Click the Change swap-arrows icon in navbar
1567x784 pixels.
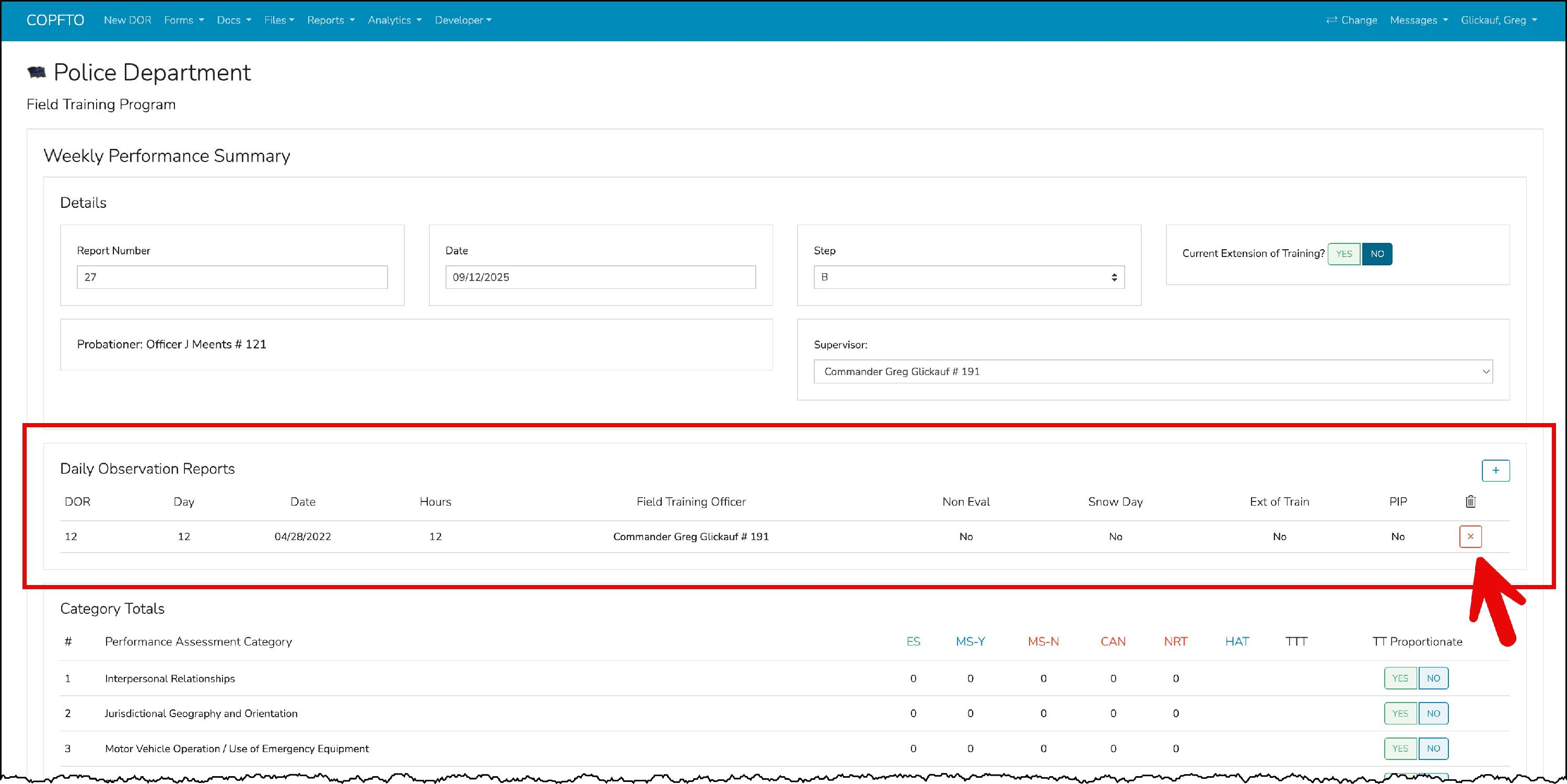click(x=1331, y=20)
